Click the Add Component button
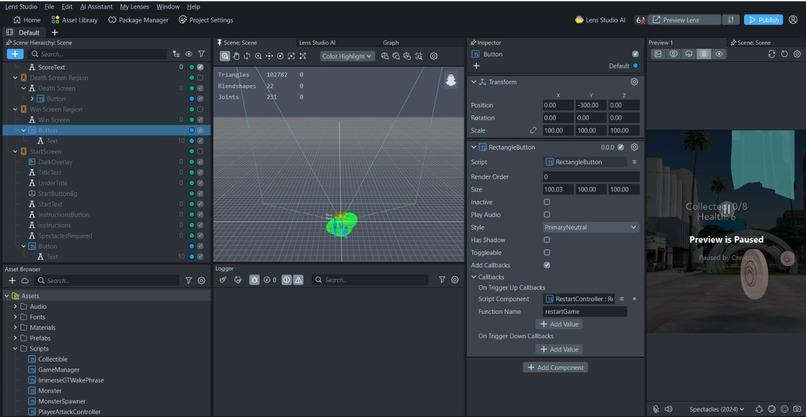This screenshot has width=806, height=417. (x=556, y=368)
